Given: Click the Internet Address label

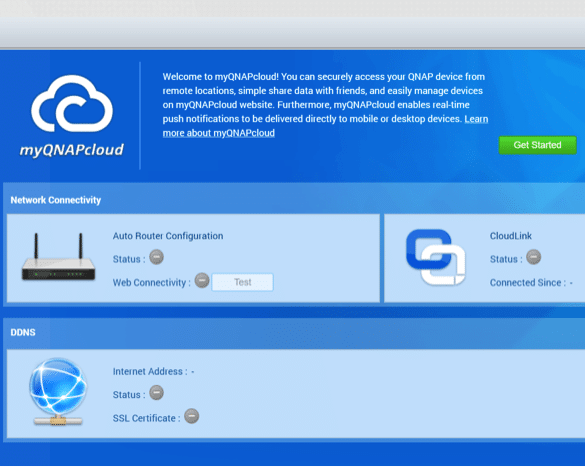Looking at the screenshot, I should click(150, 372).
